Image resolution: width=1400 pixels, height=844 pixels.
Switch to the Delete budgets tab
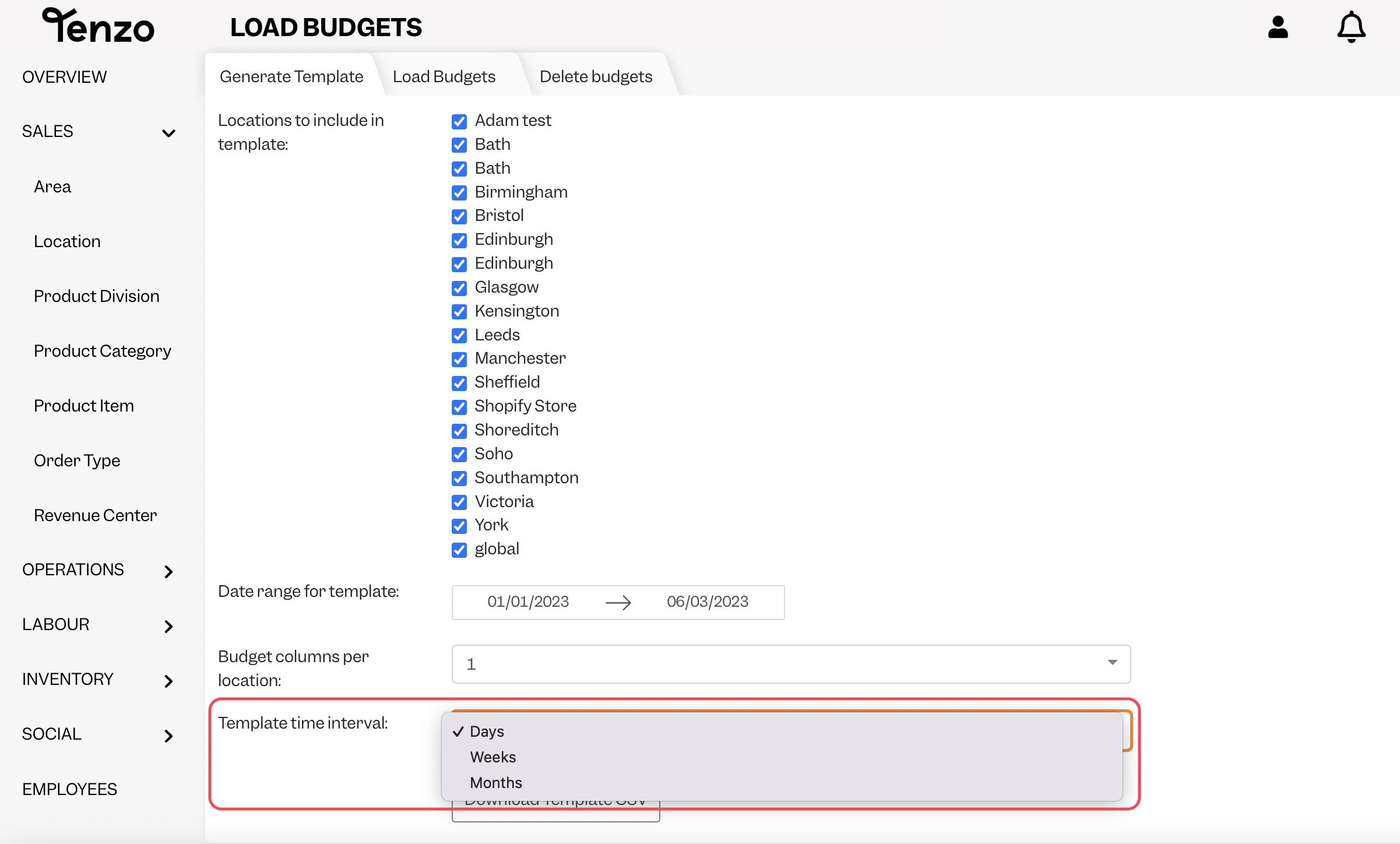(596, 76)
